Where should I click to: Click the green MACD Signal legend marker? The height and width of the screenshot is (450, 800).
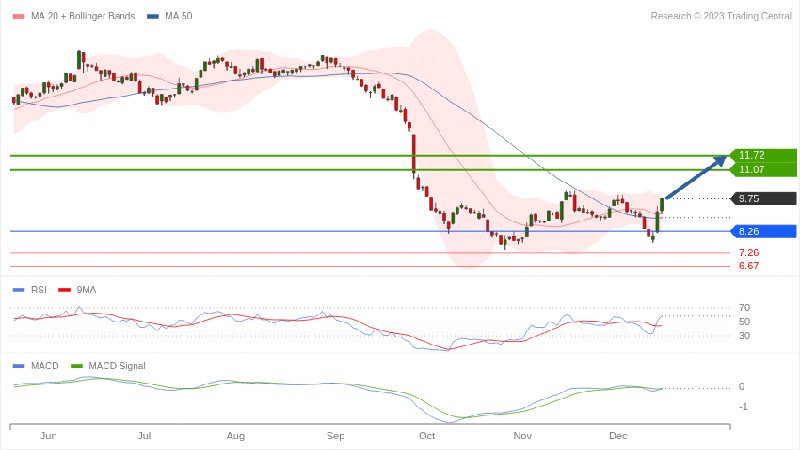[x=79, y=366]
